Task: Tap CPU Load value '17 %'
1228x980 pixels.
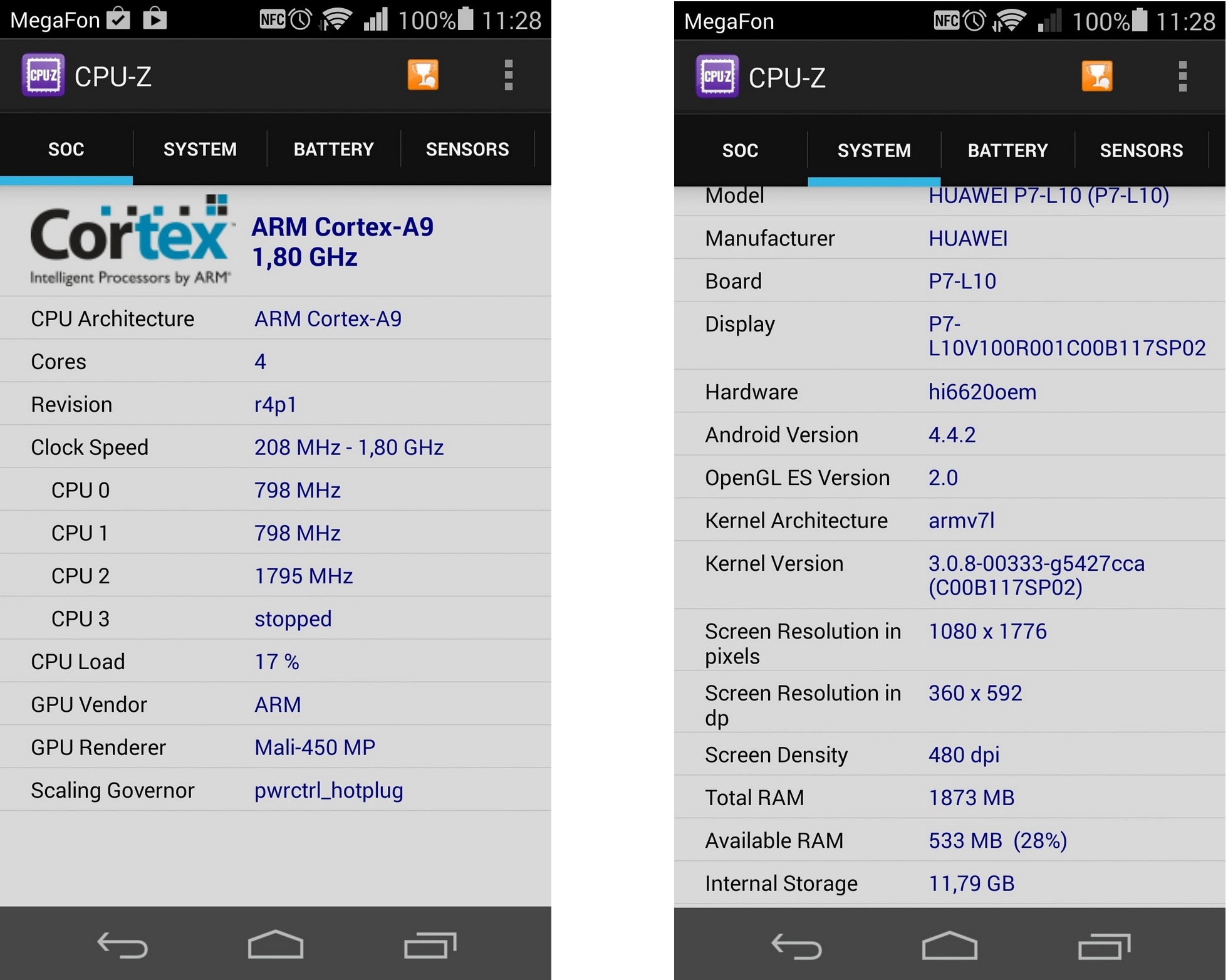Action: (x=276, y=662)
